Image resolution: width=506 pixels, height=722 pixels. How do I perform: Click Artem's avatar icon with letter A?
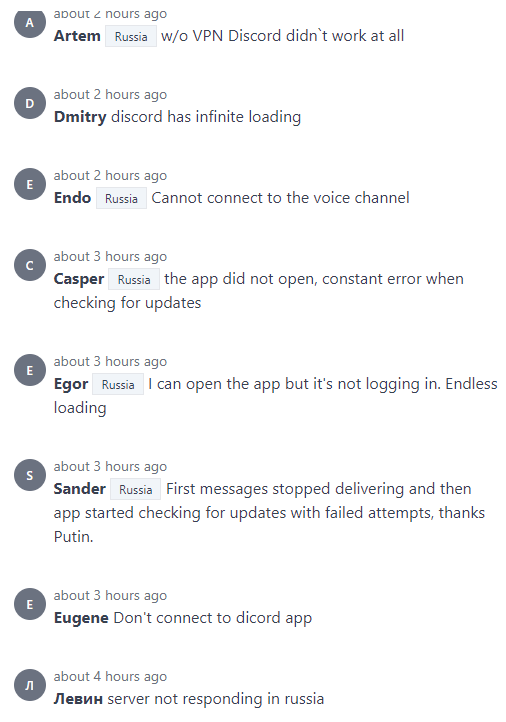pos(30,23)
